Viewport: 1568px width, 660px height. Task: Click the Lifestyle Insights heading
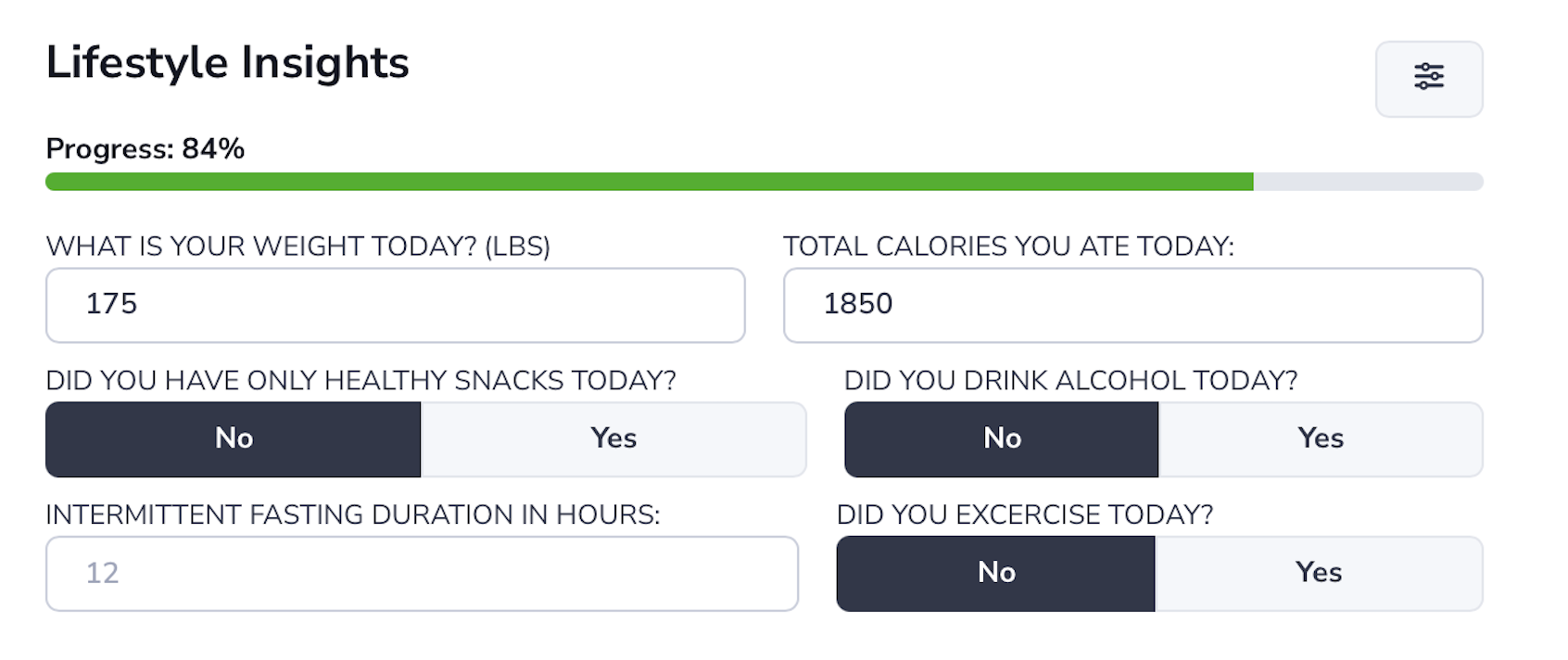point(227,63)
